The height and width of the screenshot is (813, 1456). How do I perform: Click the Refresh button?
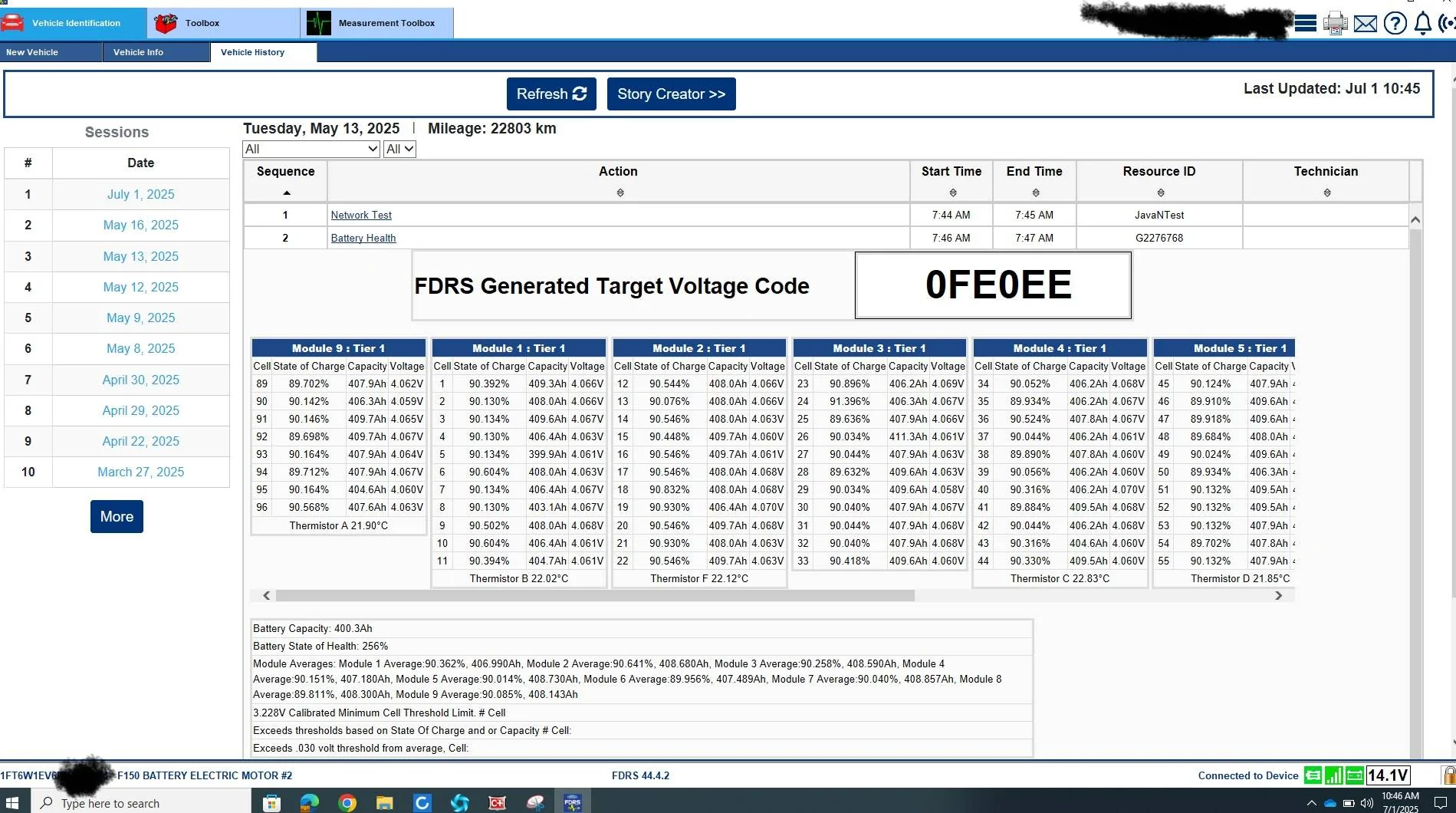click(x=551, y=94)
